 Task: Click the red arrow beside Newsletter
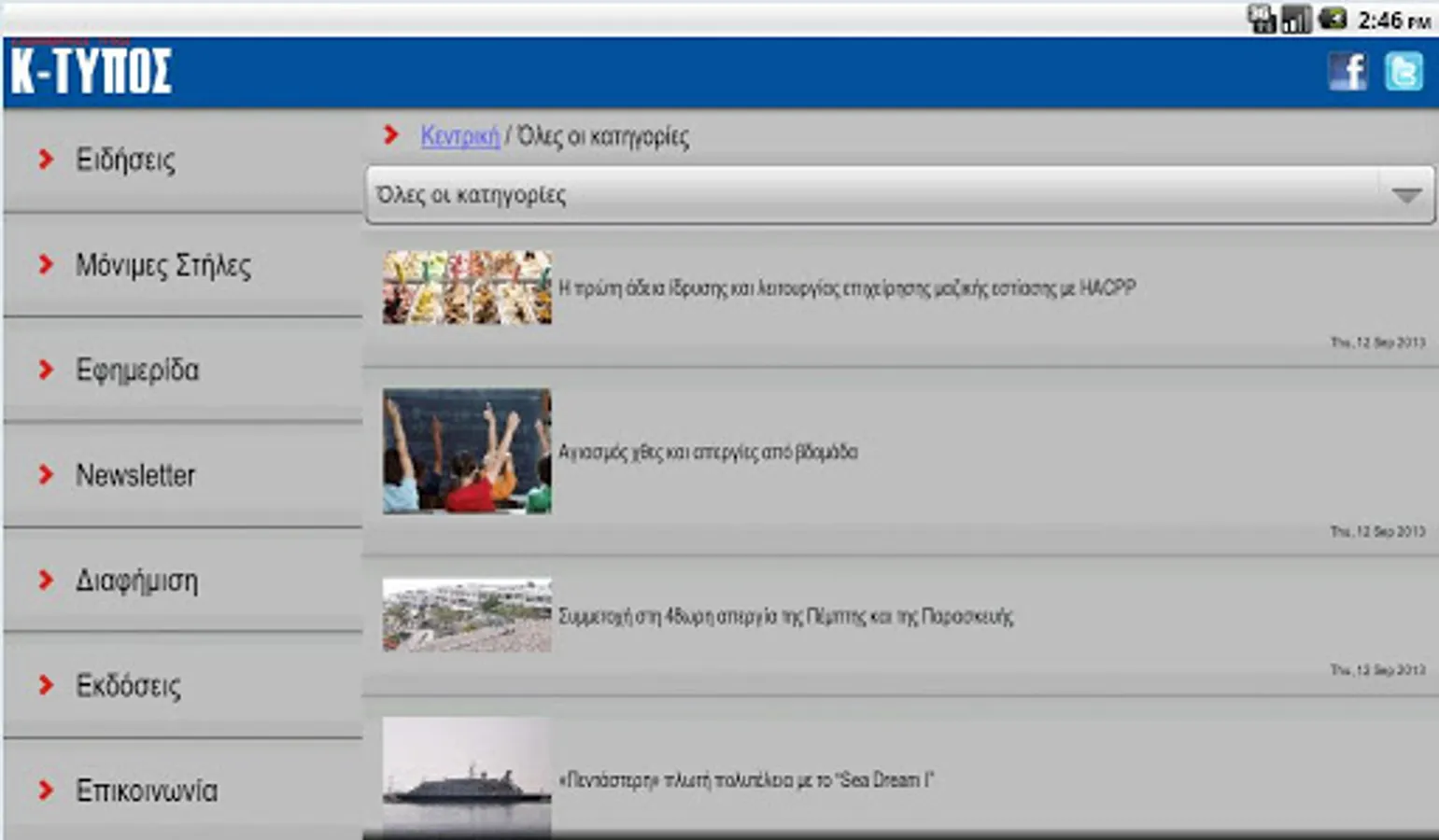point(45,474)
